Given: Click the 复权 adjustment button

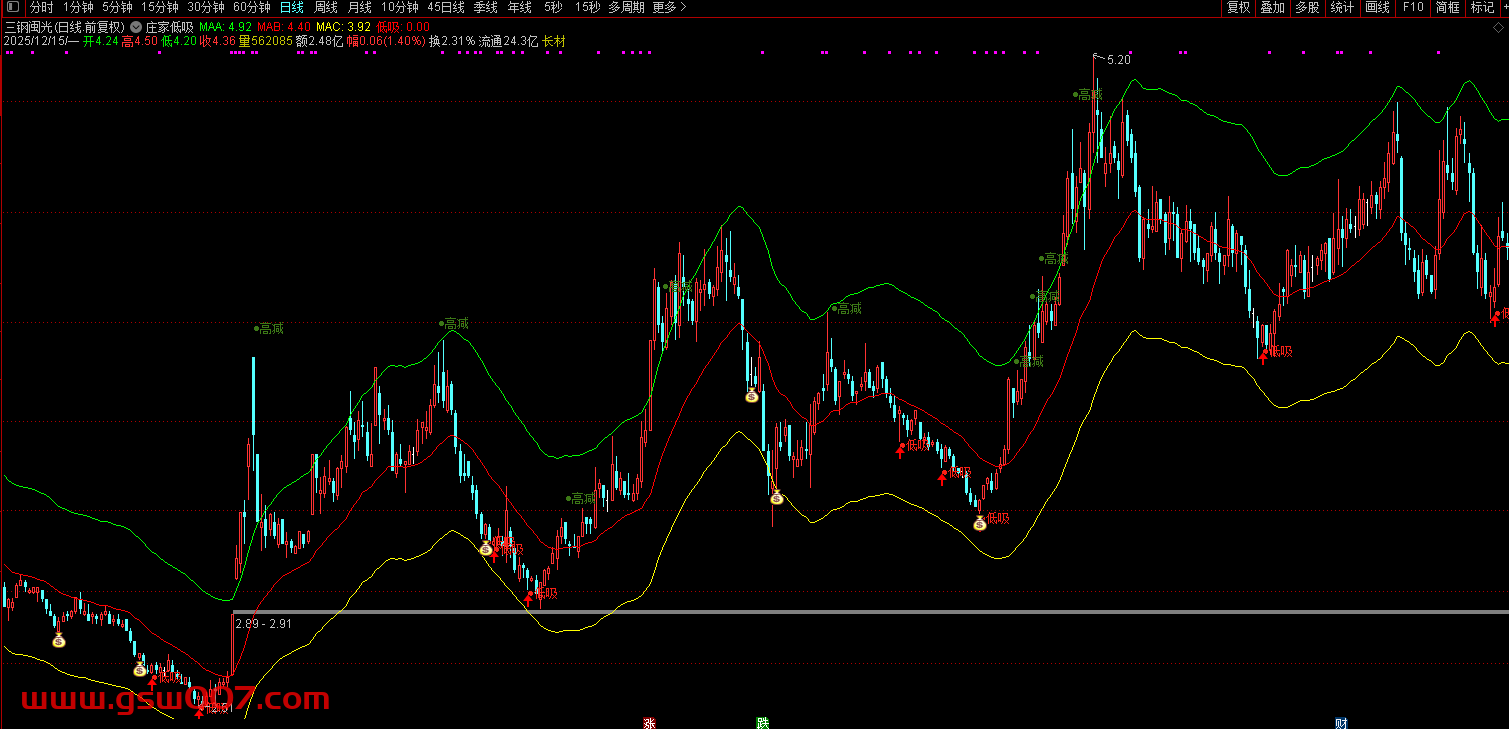Looking at the screenshot, I should pos(1238,7).
